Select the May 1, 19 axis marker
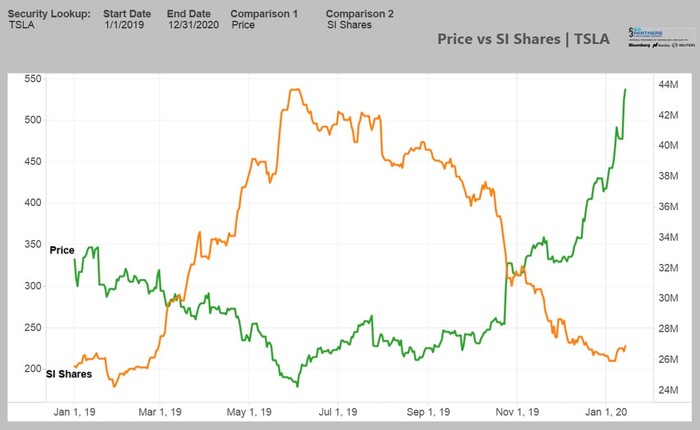The image size is (700, 430). pyautogui.click(x=249, y=412)
